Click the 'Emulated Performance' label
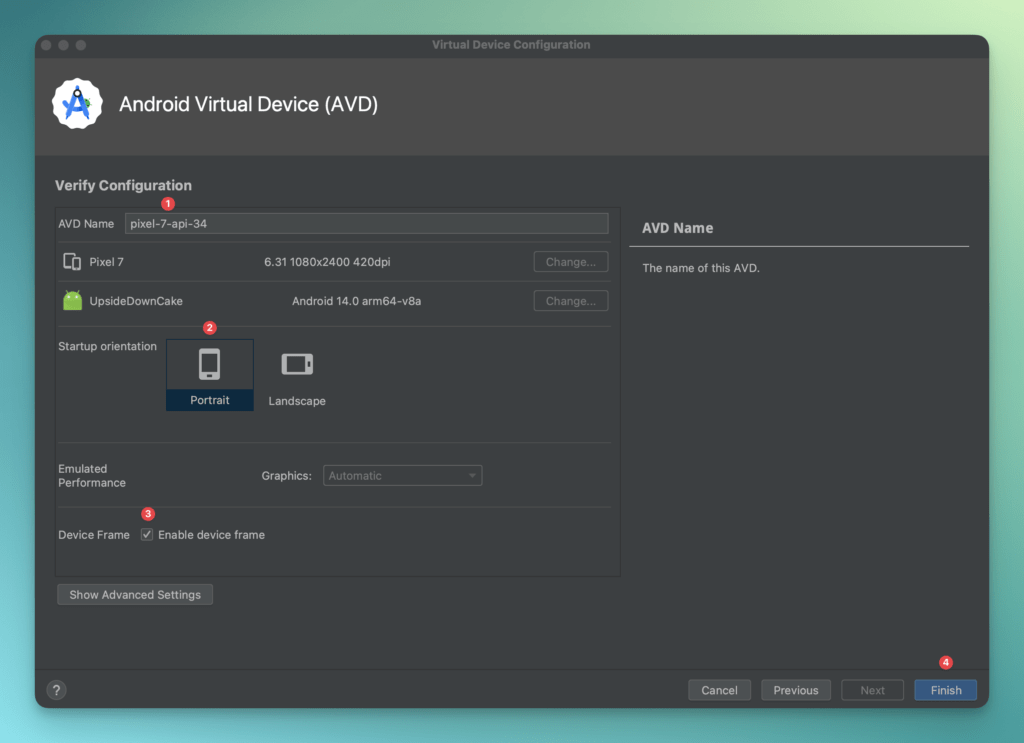 (x=91, y=475)
